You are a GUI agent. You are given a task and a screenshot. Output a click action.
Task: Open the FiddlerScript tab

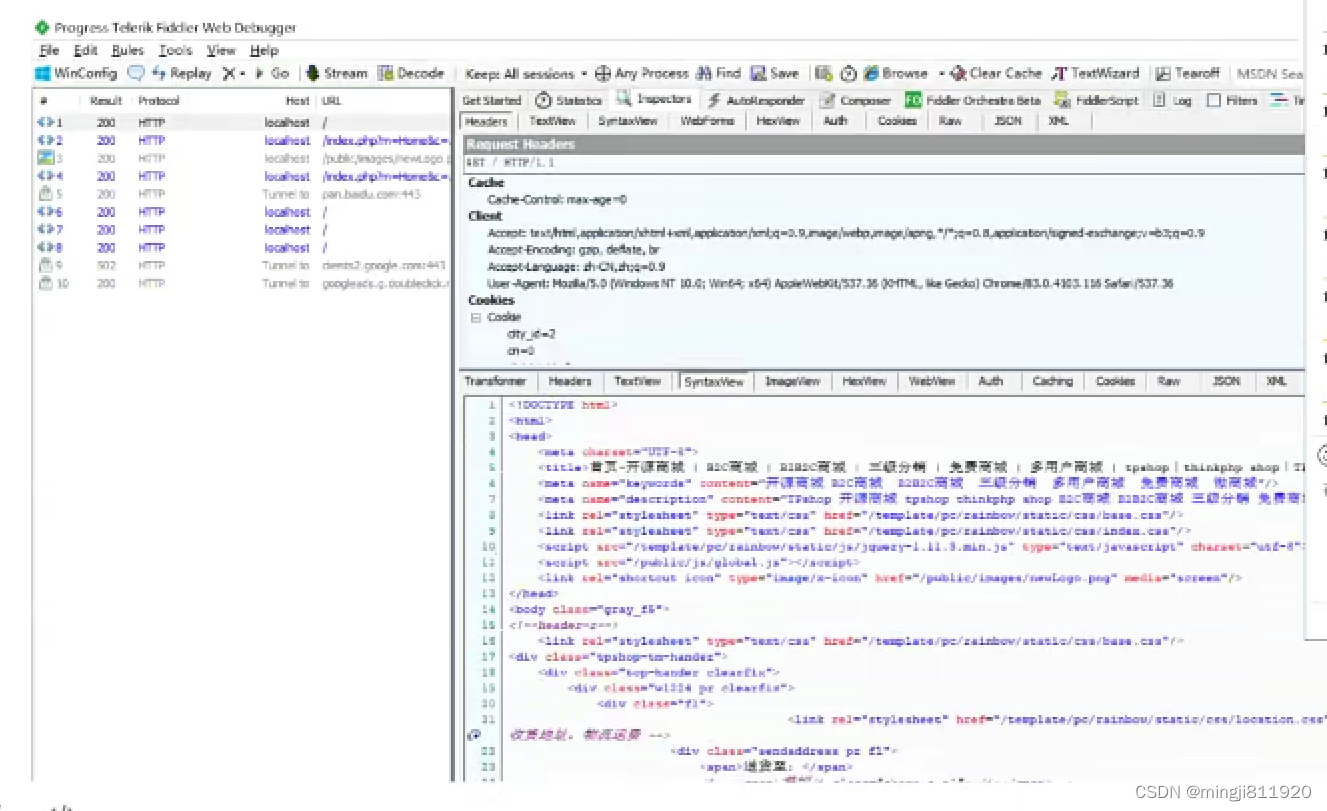tap(1096, 100)
